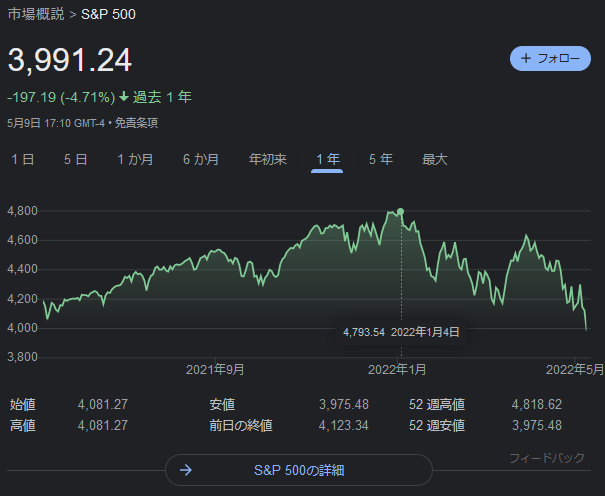This screenshot has width=605, height=496.
Task: Click the 3,800 y-axis label
Action: pos(22,357)
